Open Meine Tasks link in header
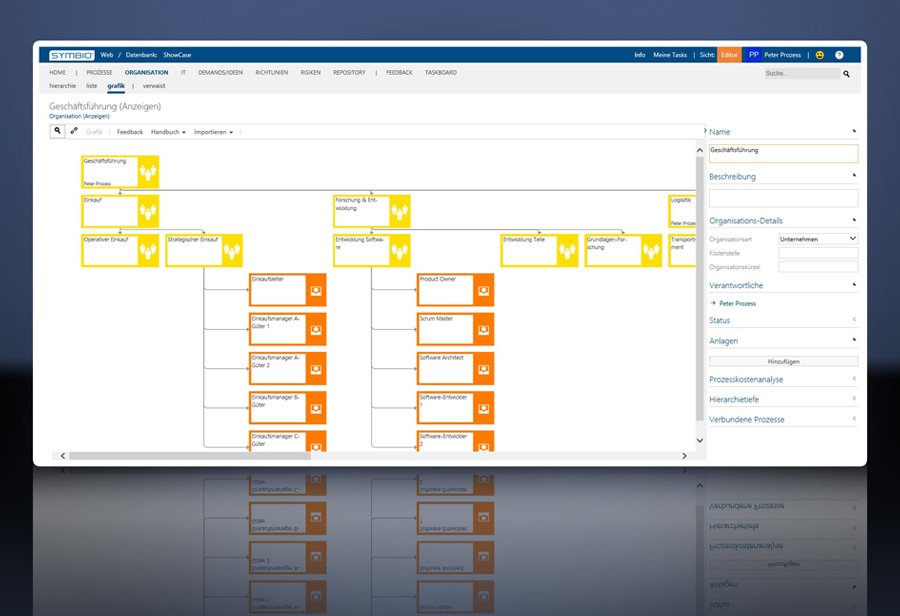 670,55
